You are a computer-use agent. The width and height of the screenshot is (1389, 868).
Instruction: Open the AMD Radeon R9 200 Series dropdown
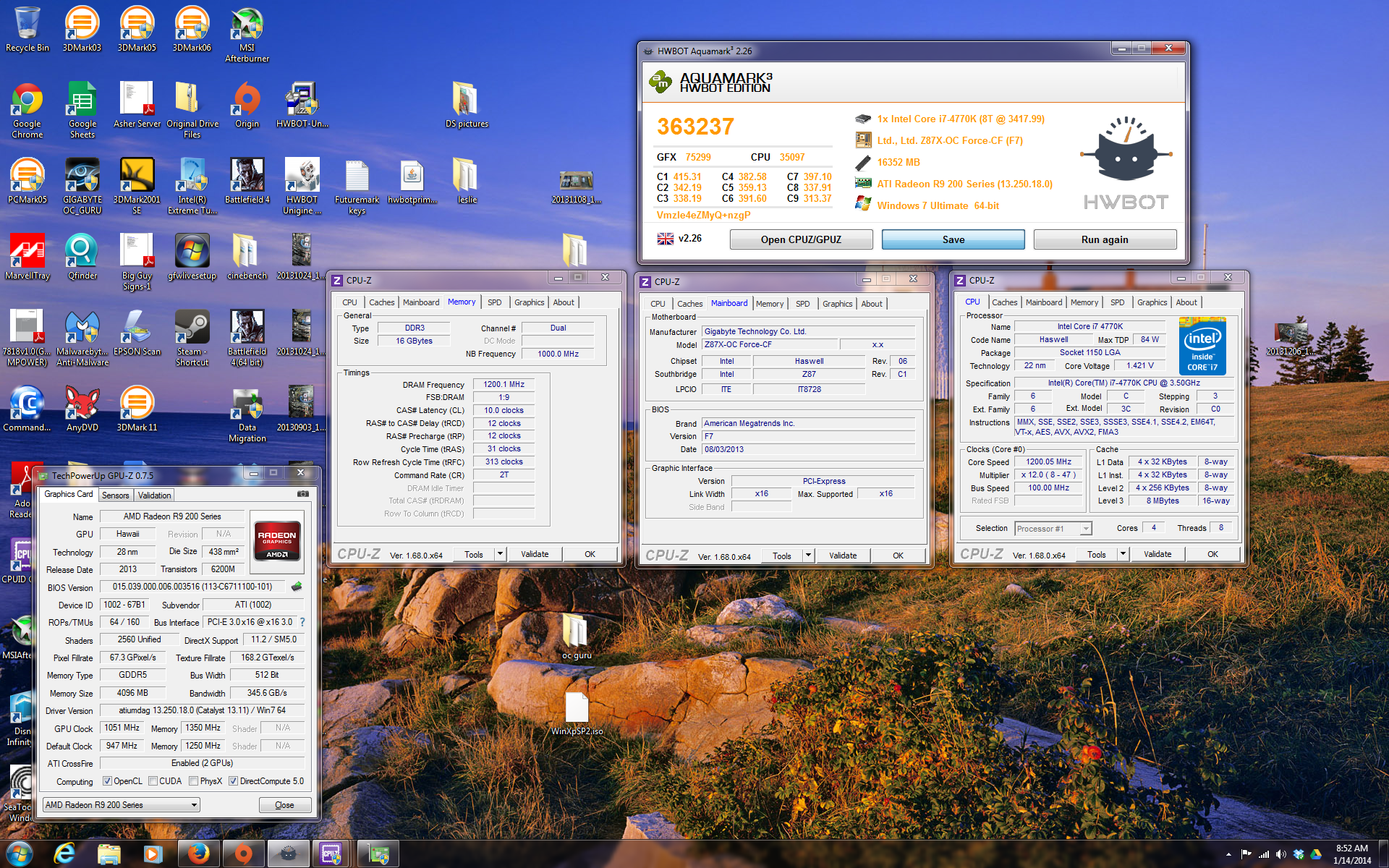(121, 805)
